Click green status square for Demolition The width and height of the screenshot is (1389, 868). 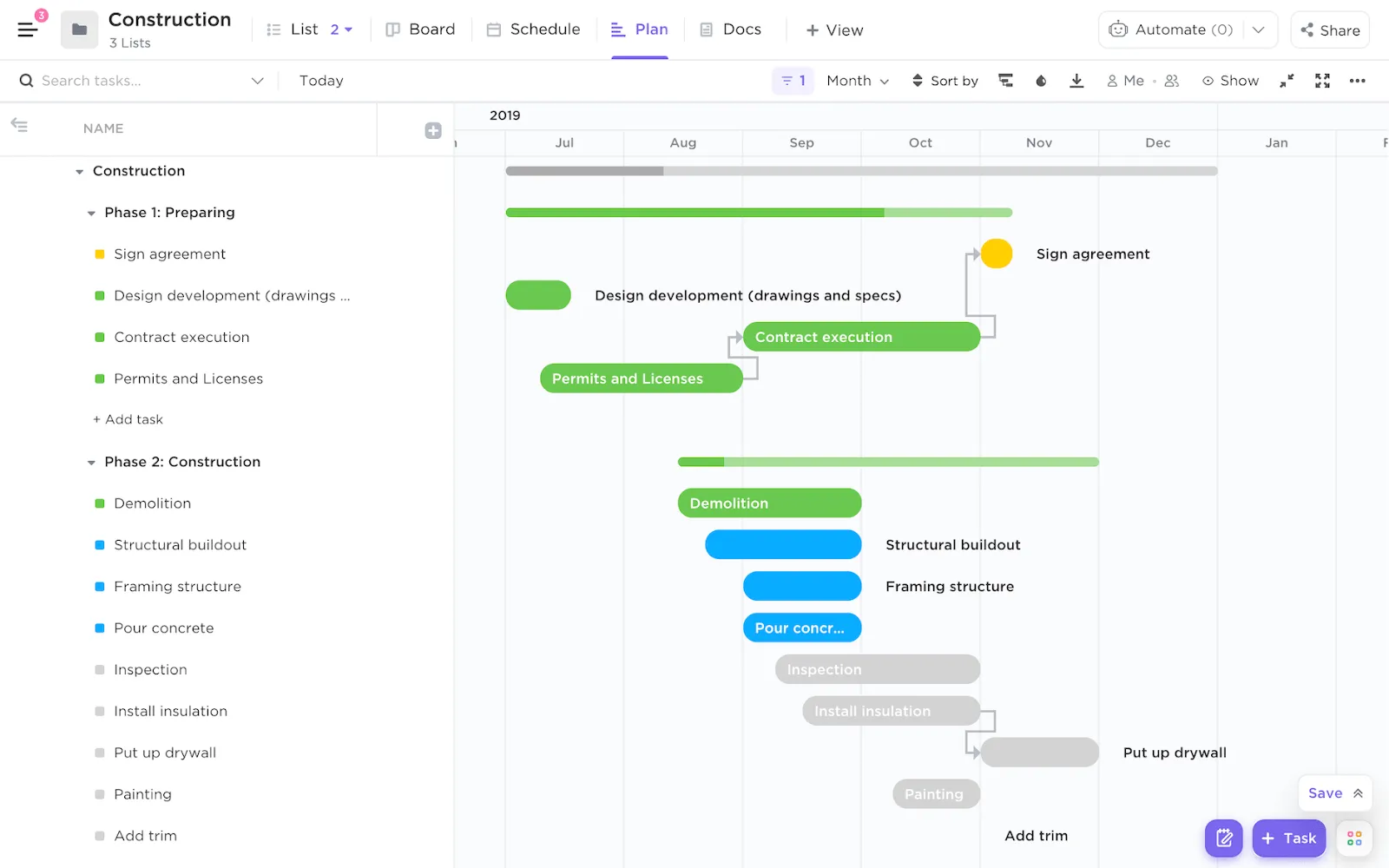[100, 503]
